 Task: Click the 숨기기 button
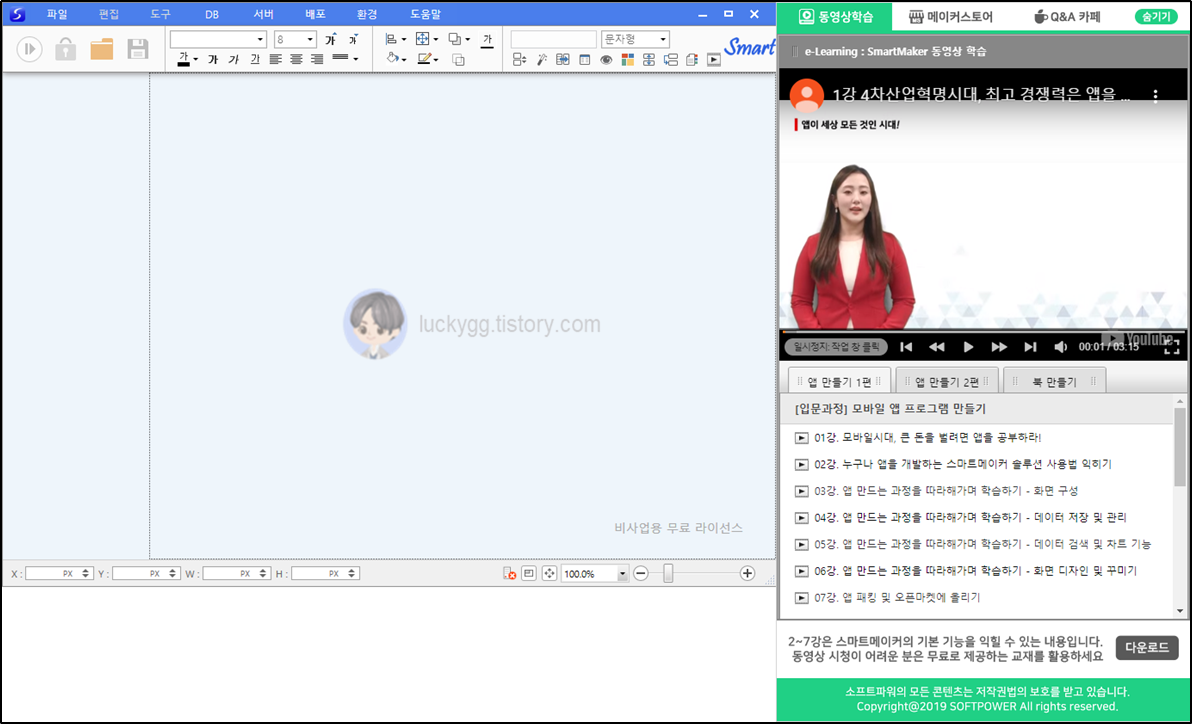[x=1156, y=16]
